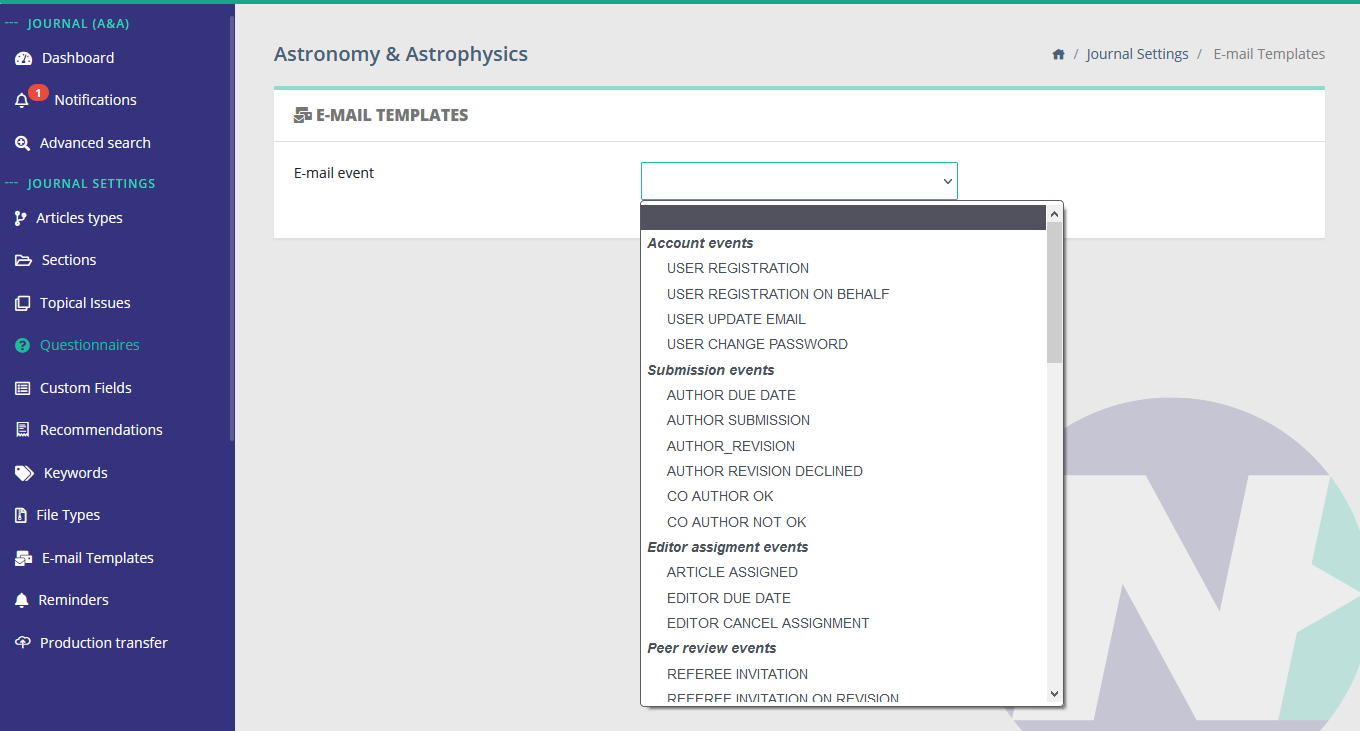1360x731 pixels.
Task: Click the File Types document icon
Action: (21, 515)
